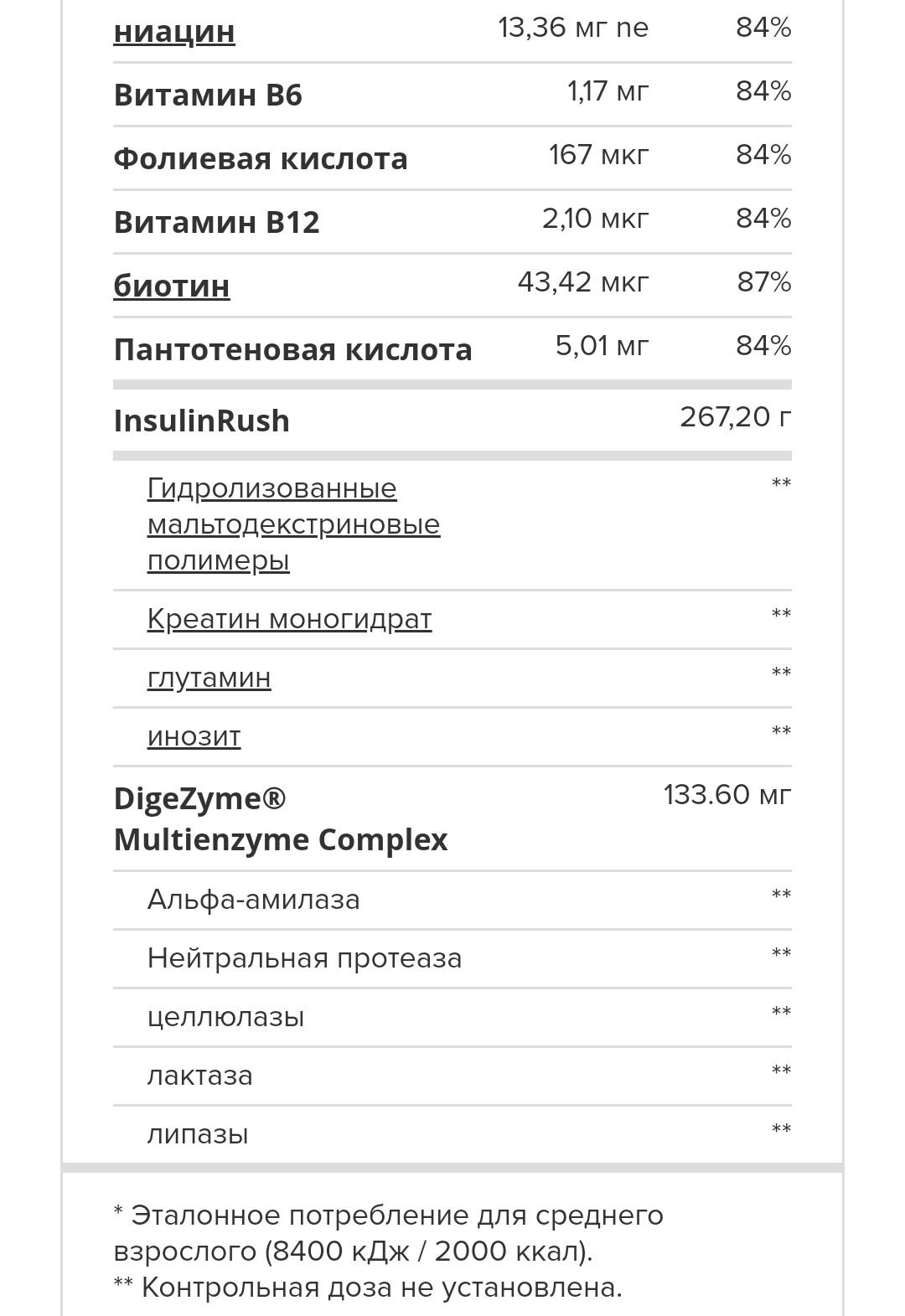Screen dimensions: 905x1316
Task: Click the Контрольная доза не установлена footnote
Action: point(381,1288)
